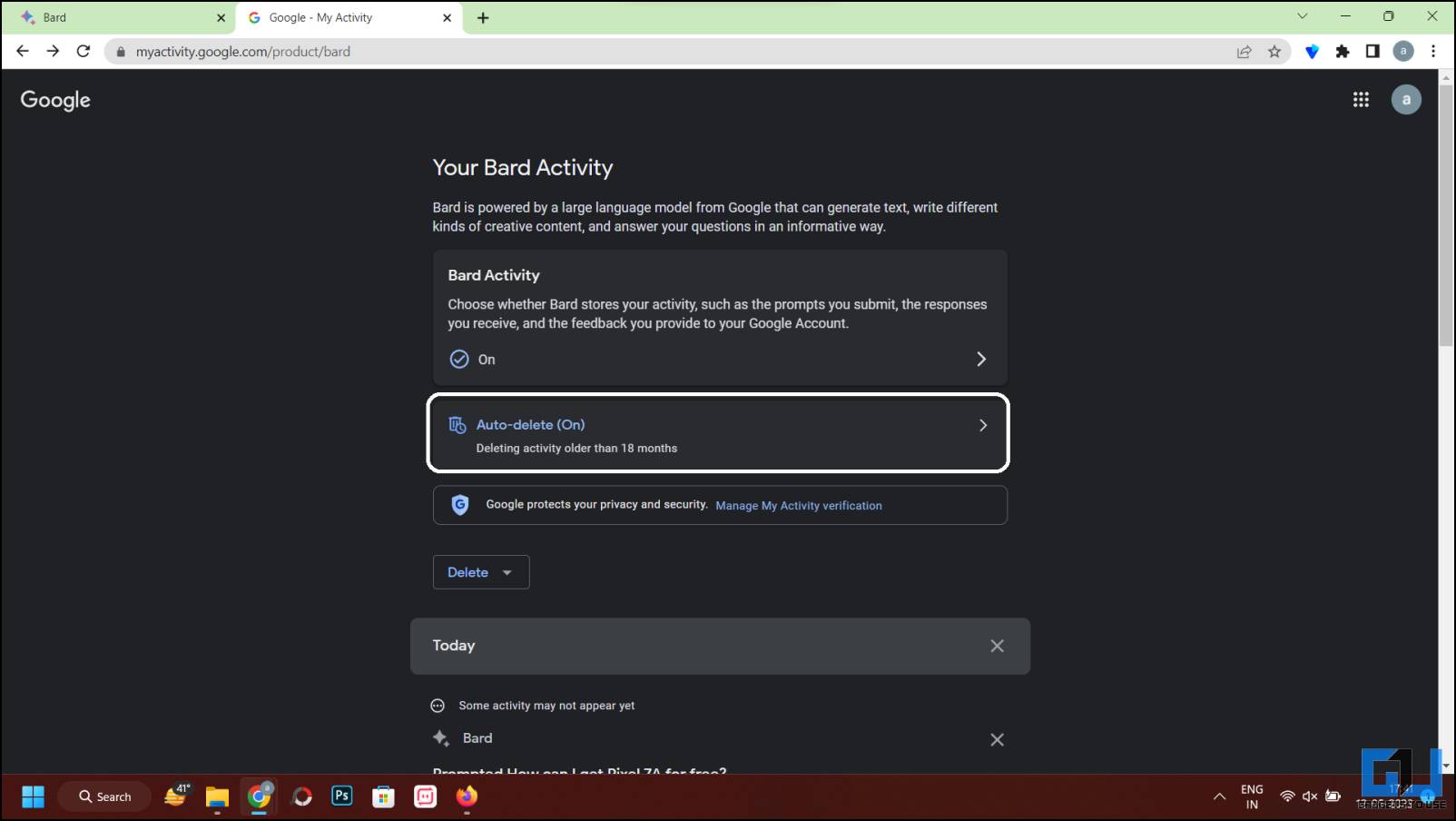1456x821 pixels.
Task: Expand Bard Activity with the right chevron
Action: 981,359
